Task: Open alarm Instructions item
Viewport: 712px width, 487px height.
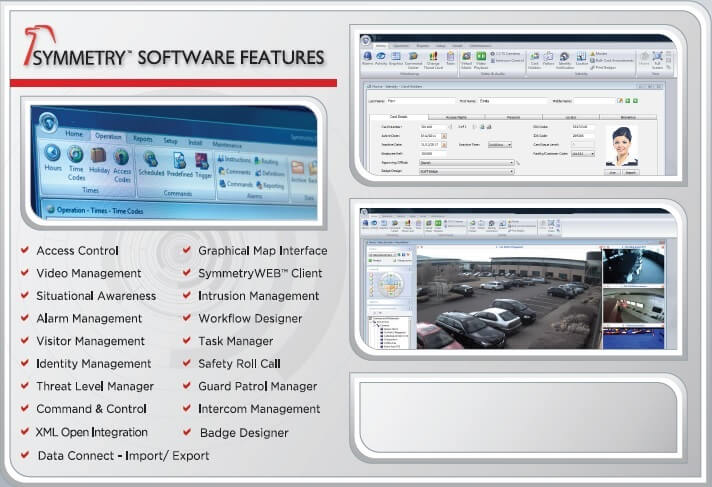Action: pyautogui.click(x=234, y=159)
